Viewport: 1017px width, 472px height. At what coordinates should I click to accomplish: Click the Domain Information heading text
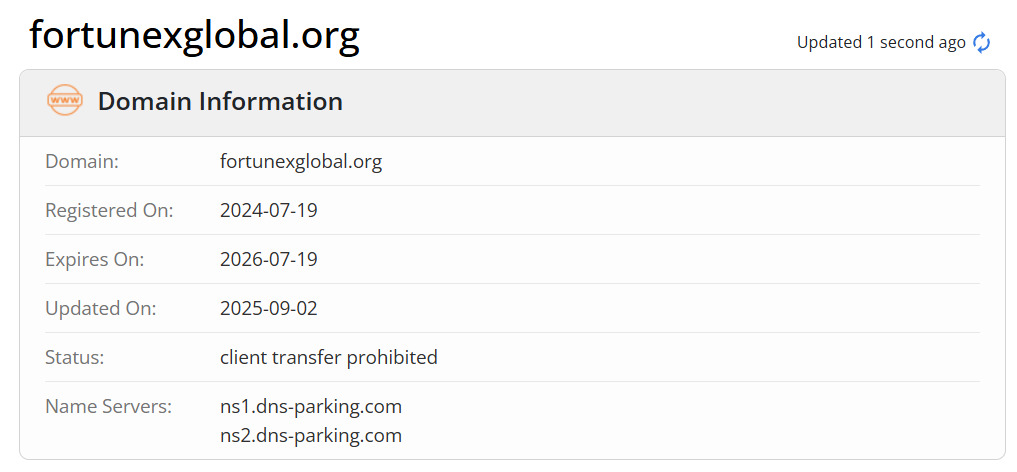(220, 101)
